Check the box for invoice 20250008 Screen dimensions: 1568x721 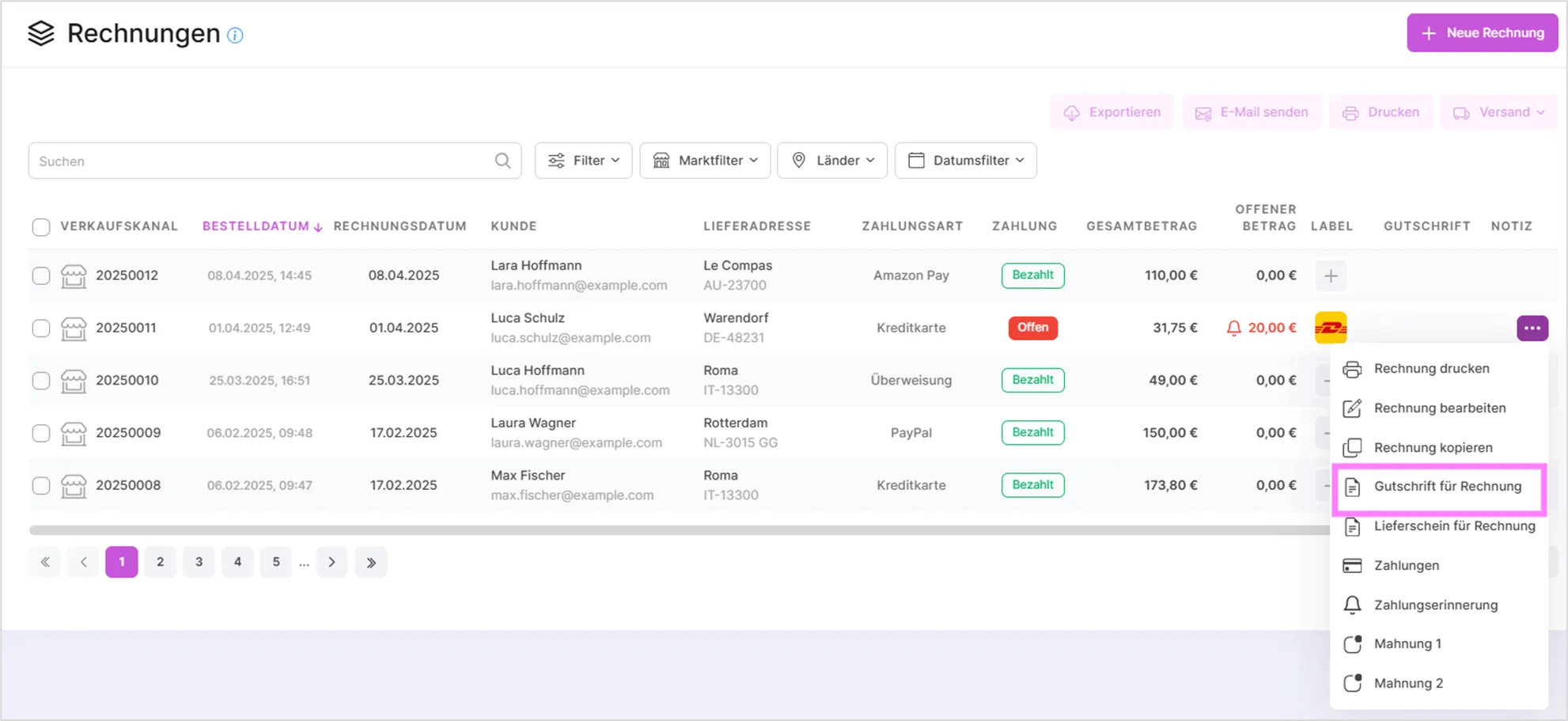[x=41, y=485]
